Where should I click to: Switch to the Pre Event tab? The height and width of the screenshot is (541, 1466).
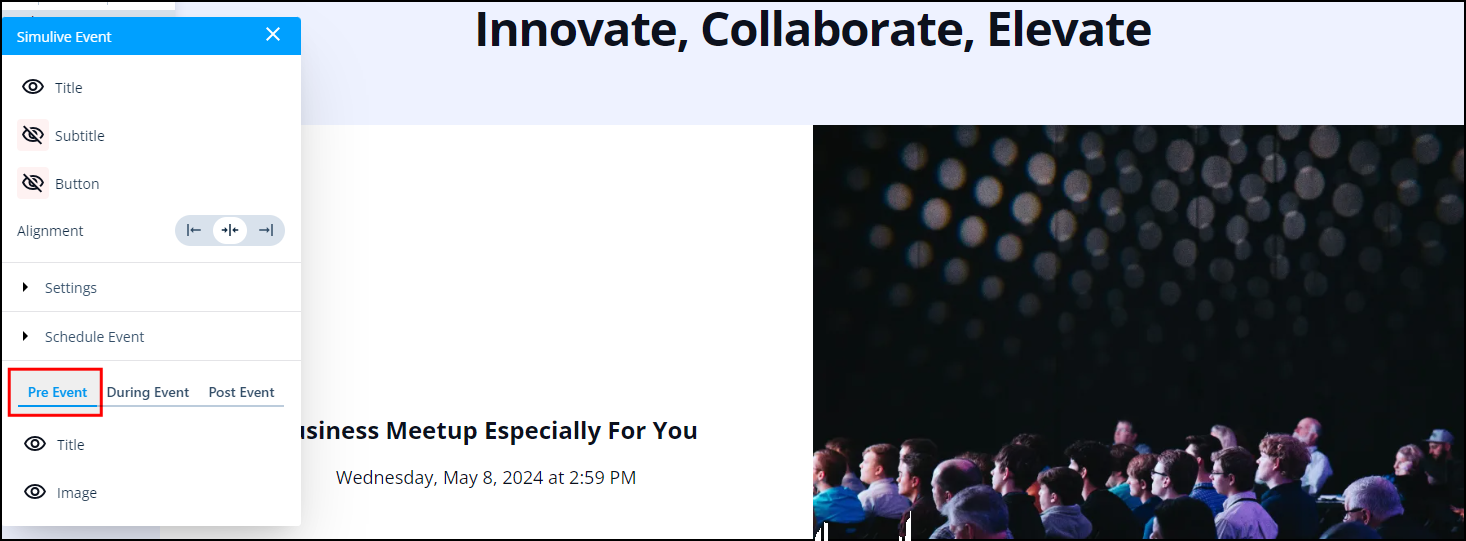pyautogui.click(x=57, y=392)
